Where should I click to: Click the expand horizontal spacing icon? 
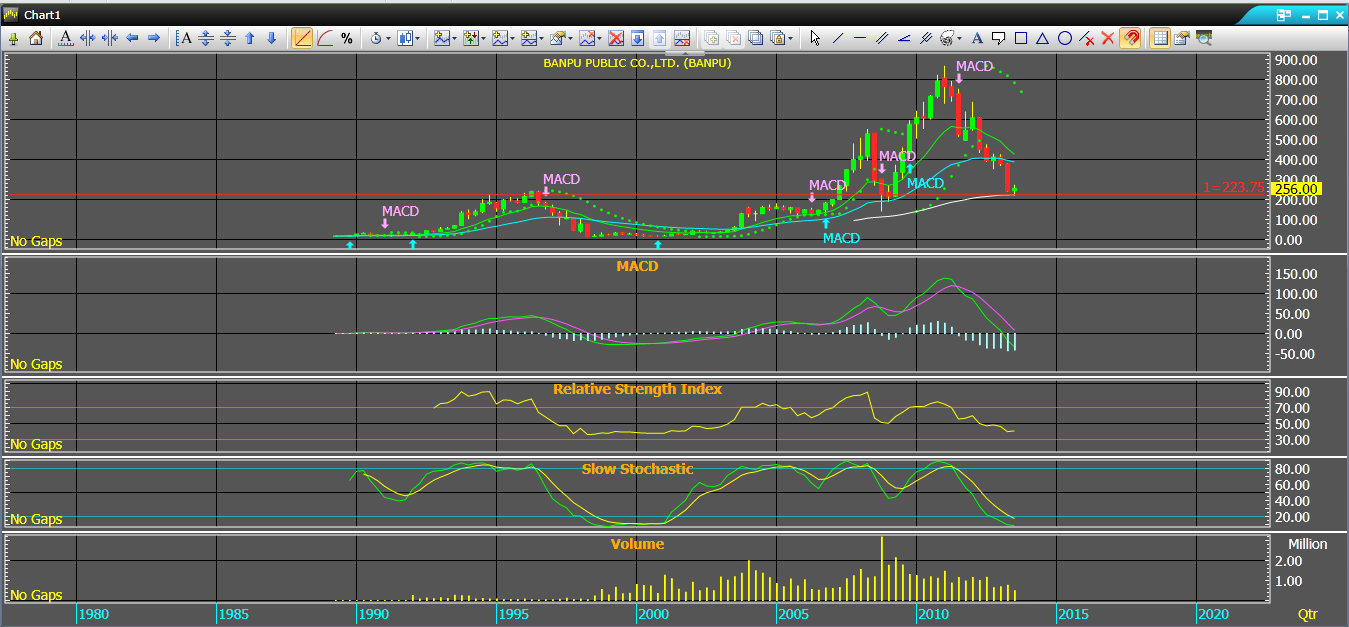pyautogui.click(x=88, y=38)
